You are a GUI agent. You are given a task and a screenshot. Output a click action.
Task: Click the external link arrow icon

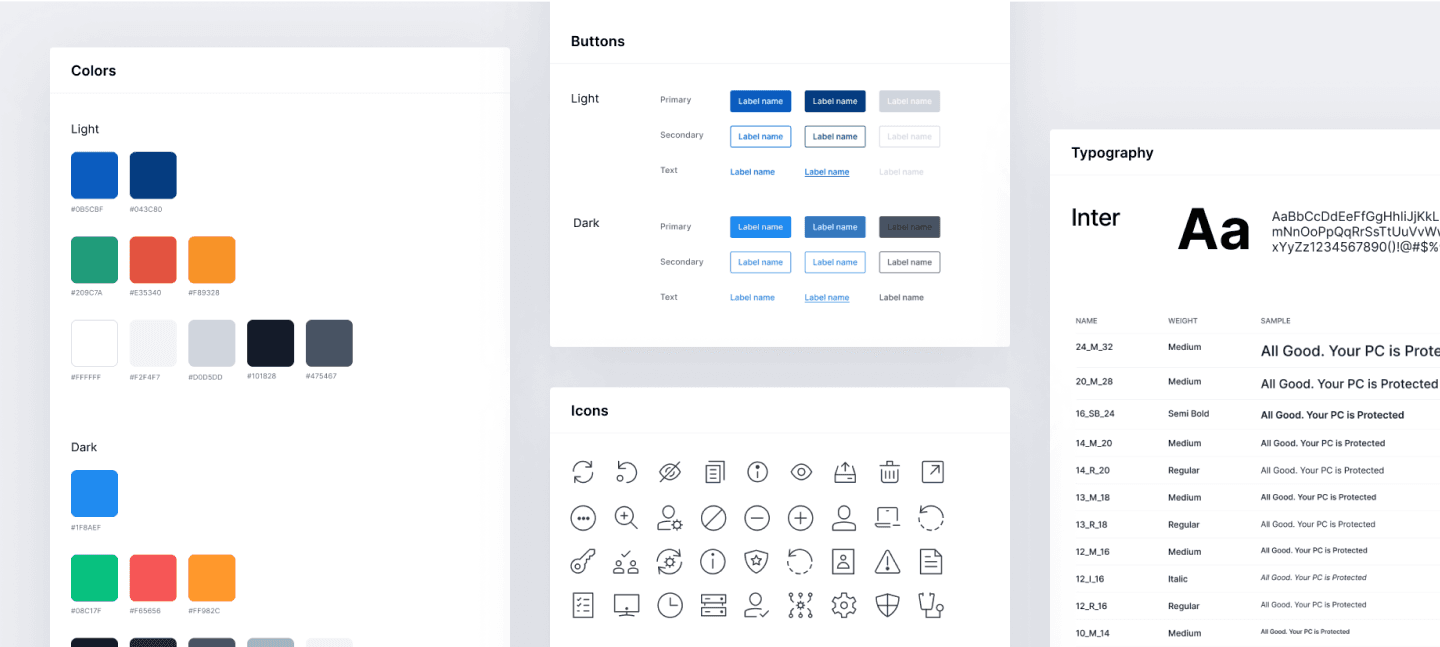click(x=932, y=472)
